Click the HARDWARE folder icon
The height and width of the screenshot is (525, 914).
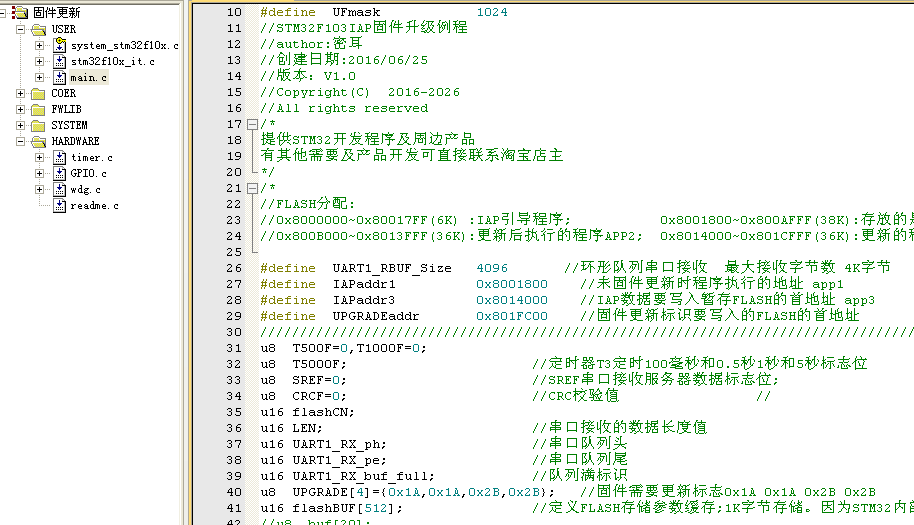(x=38, y=142)
